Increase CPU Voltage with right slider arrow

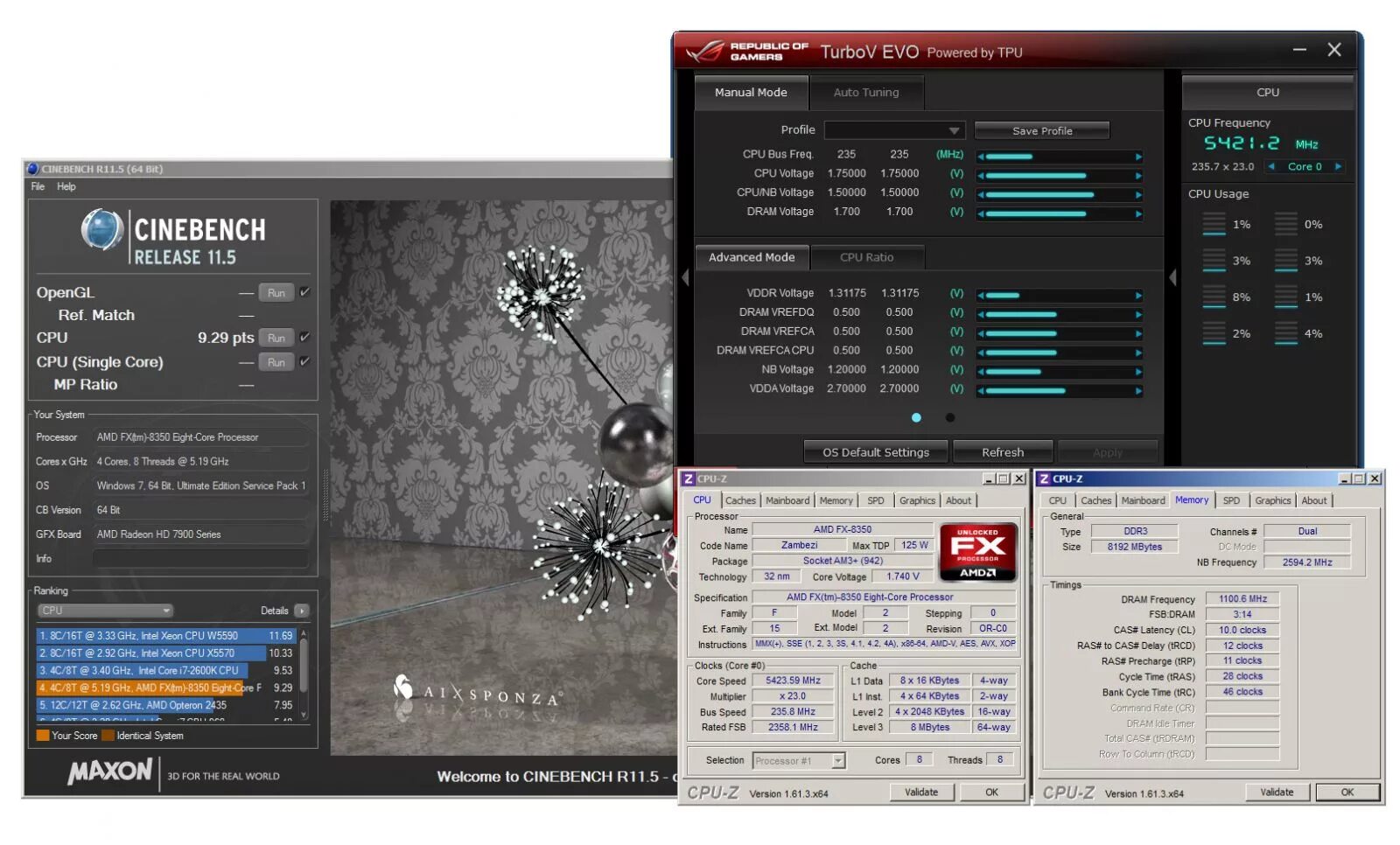click(x=1137, y=176)
